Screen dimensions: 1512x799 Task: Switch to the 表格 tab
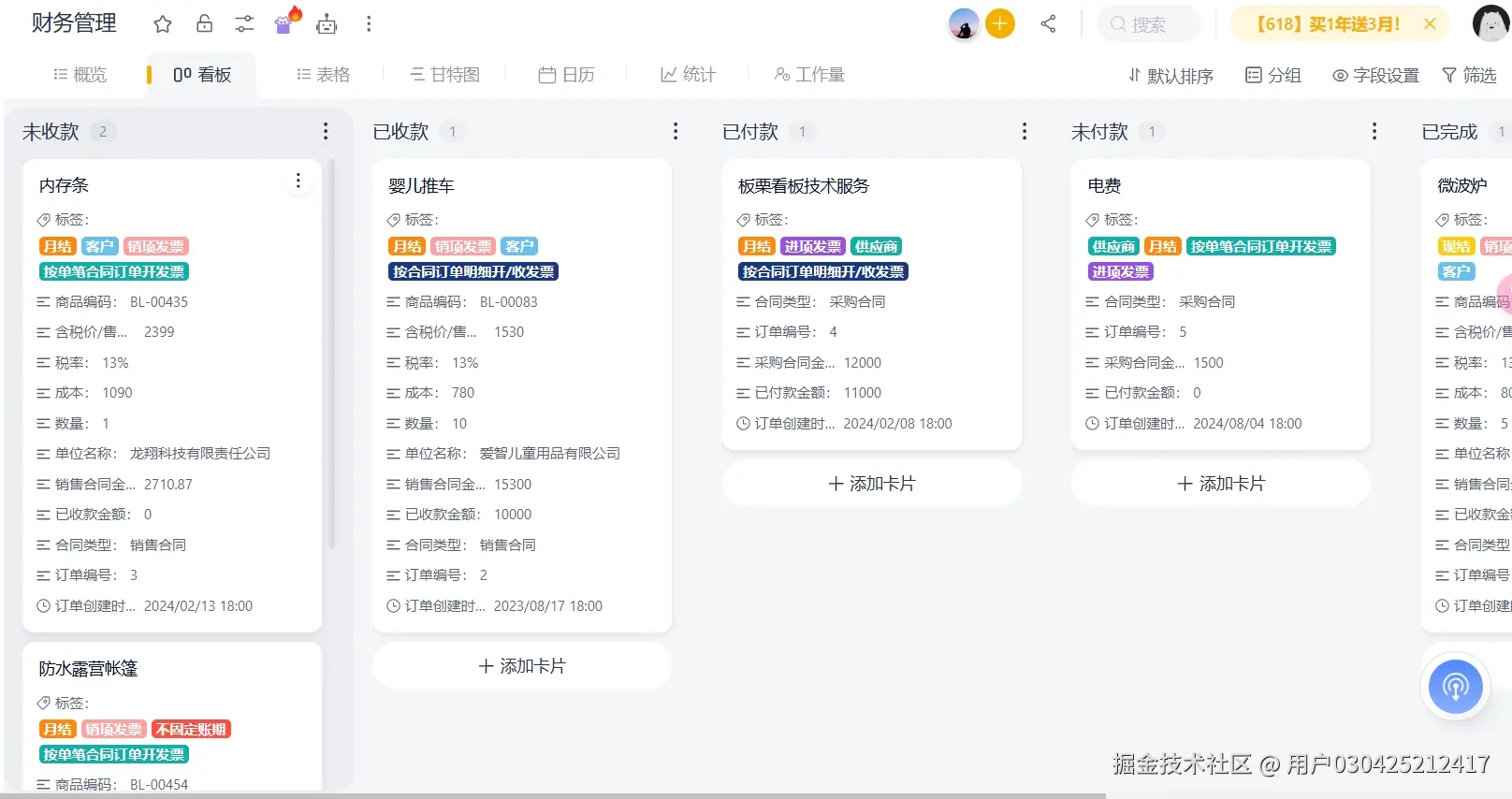click(323, 75)
